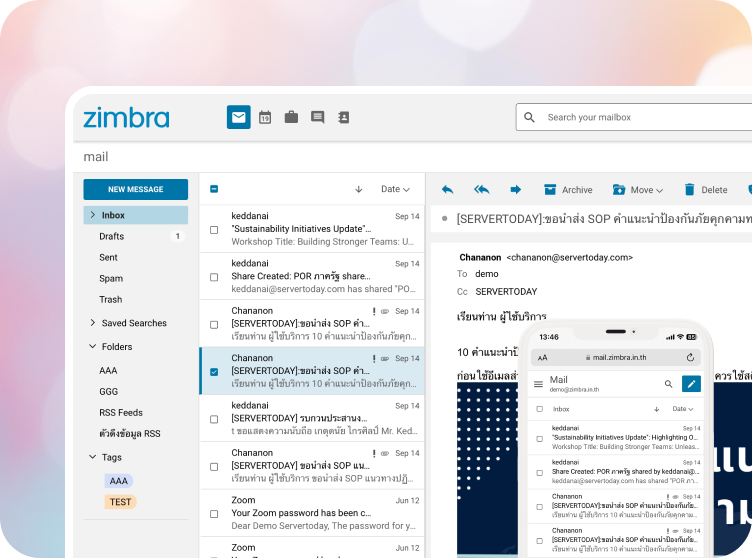Click the zimbra logo
Screen dimensions: 752x558
(127, 118)
